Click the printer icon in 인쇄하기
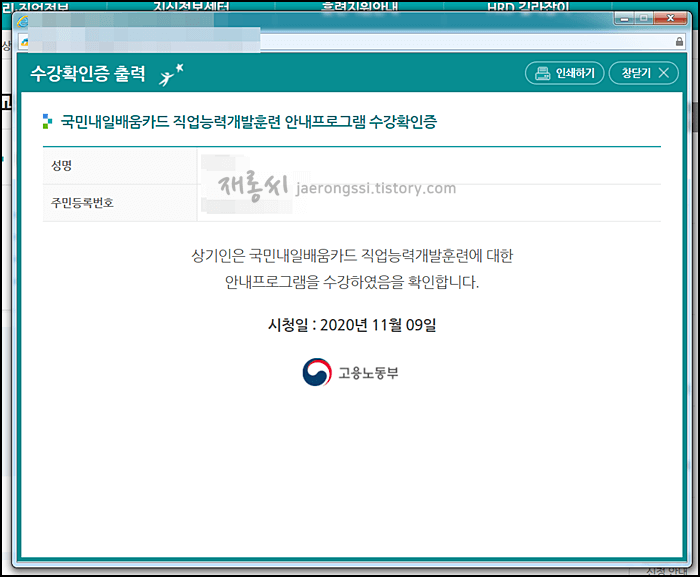 [x=542, y=73]
